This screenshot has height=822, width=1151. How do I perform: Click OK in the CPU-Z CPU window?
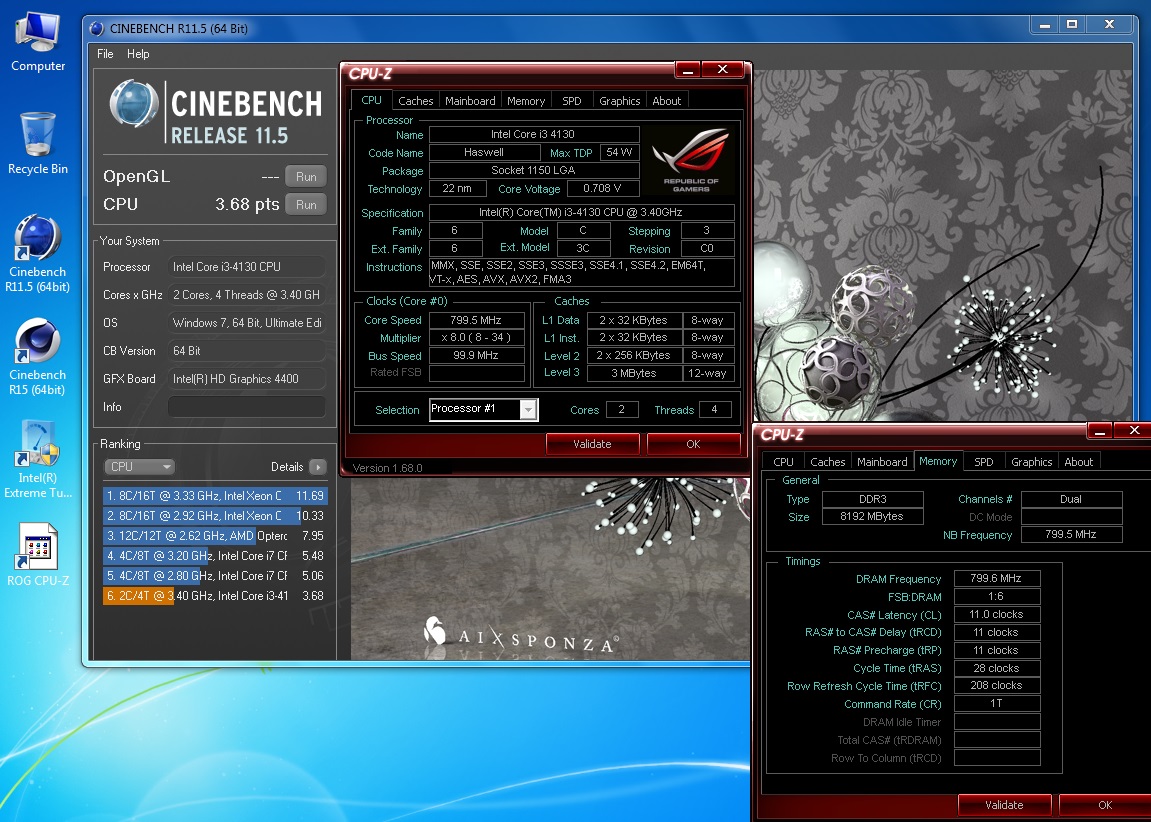(694, 444)
